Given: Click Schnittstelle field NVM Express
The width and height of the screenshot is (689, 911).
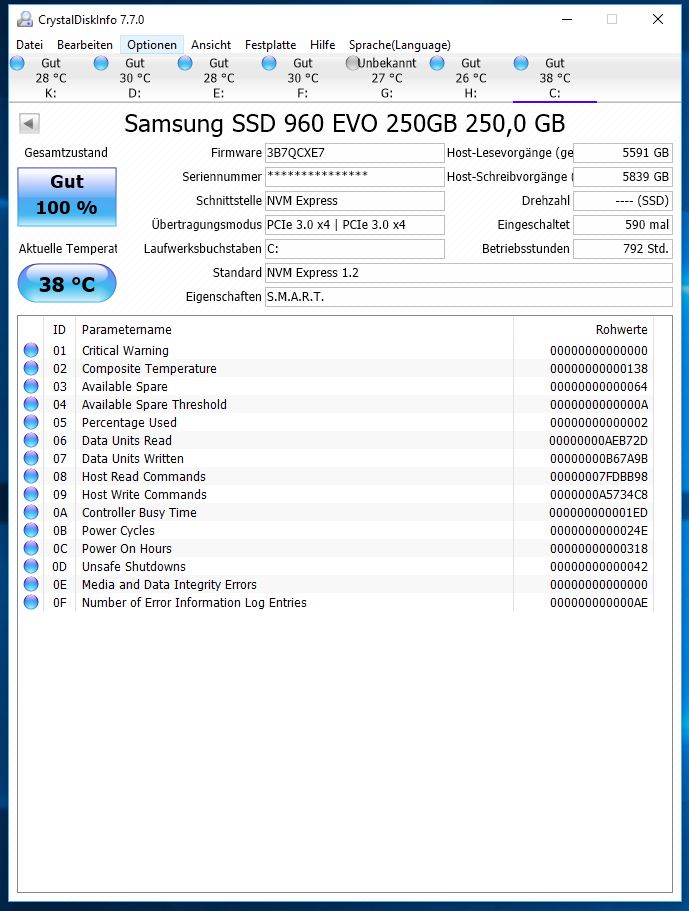Looking at the screenshot, I should click(x=354, y=200).
